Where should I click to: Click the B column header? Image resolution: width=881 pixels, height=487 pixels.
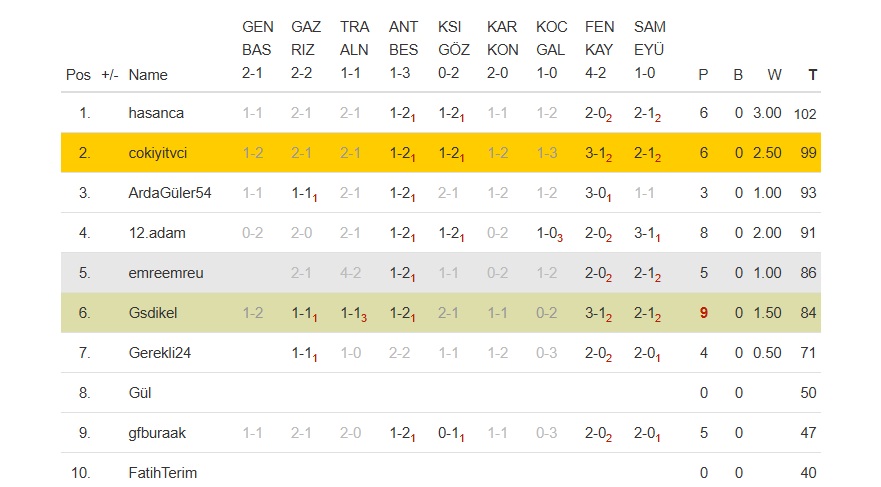pos(738,75)
